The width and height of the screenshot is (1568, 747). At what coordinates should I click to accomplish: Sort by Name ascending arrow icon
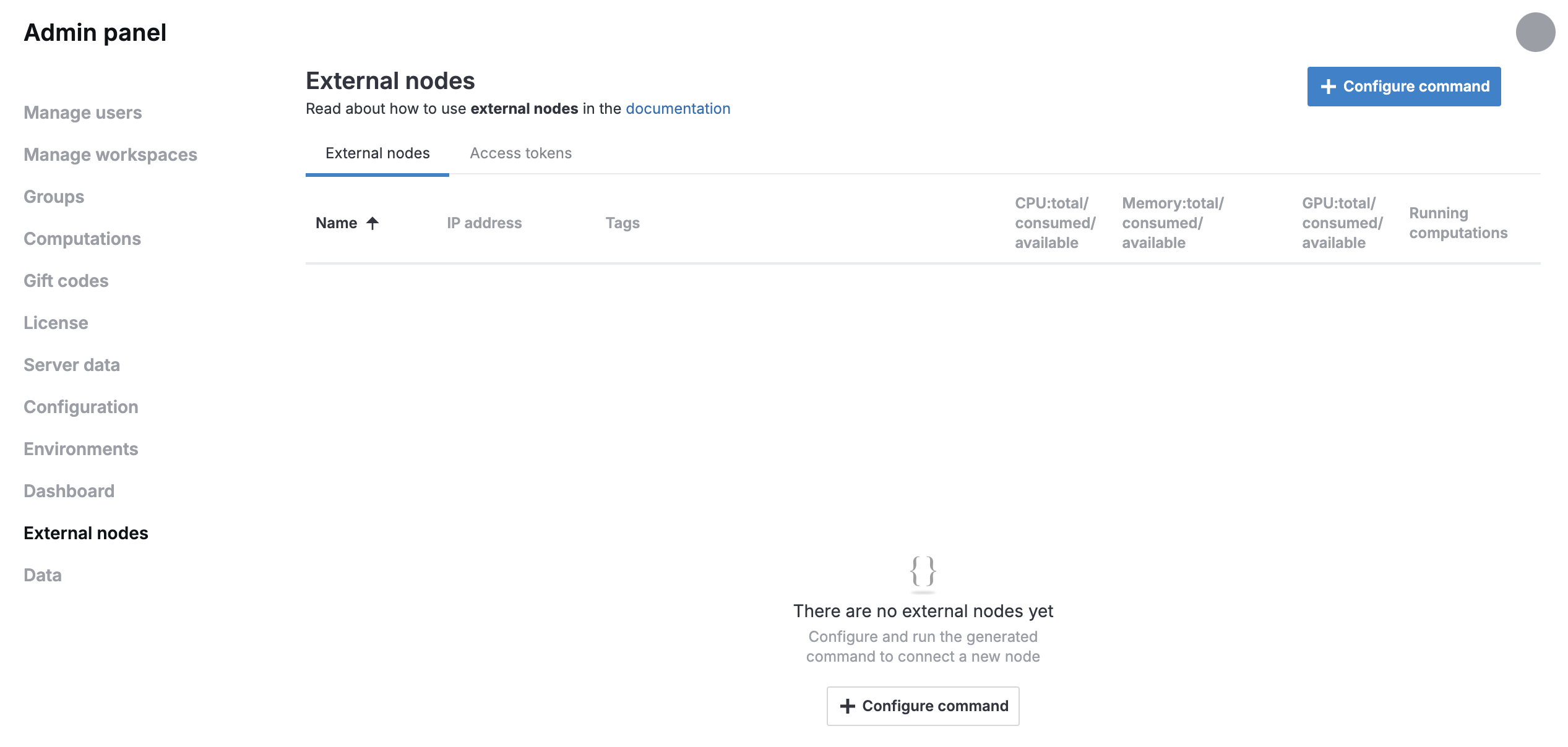click(374, 222)
